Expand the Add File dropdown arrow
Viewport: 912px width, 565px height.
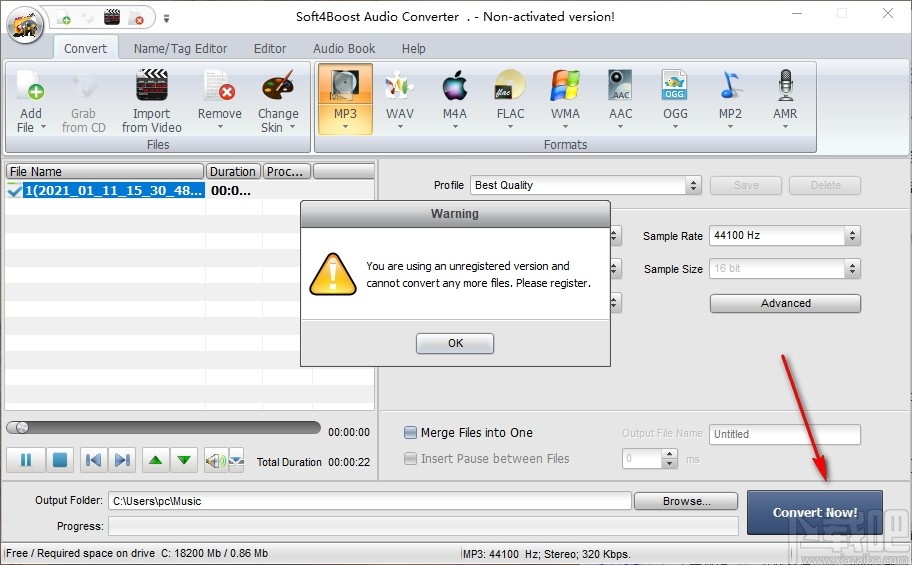click(x=43, y=127)
